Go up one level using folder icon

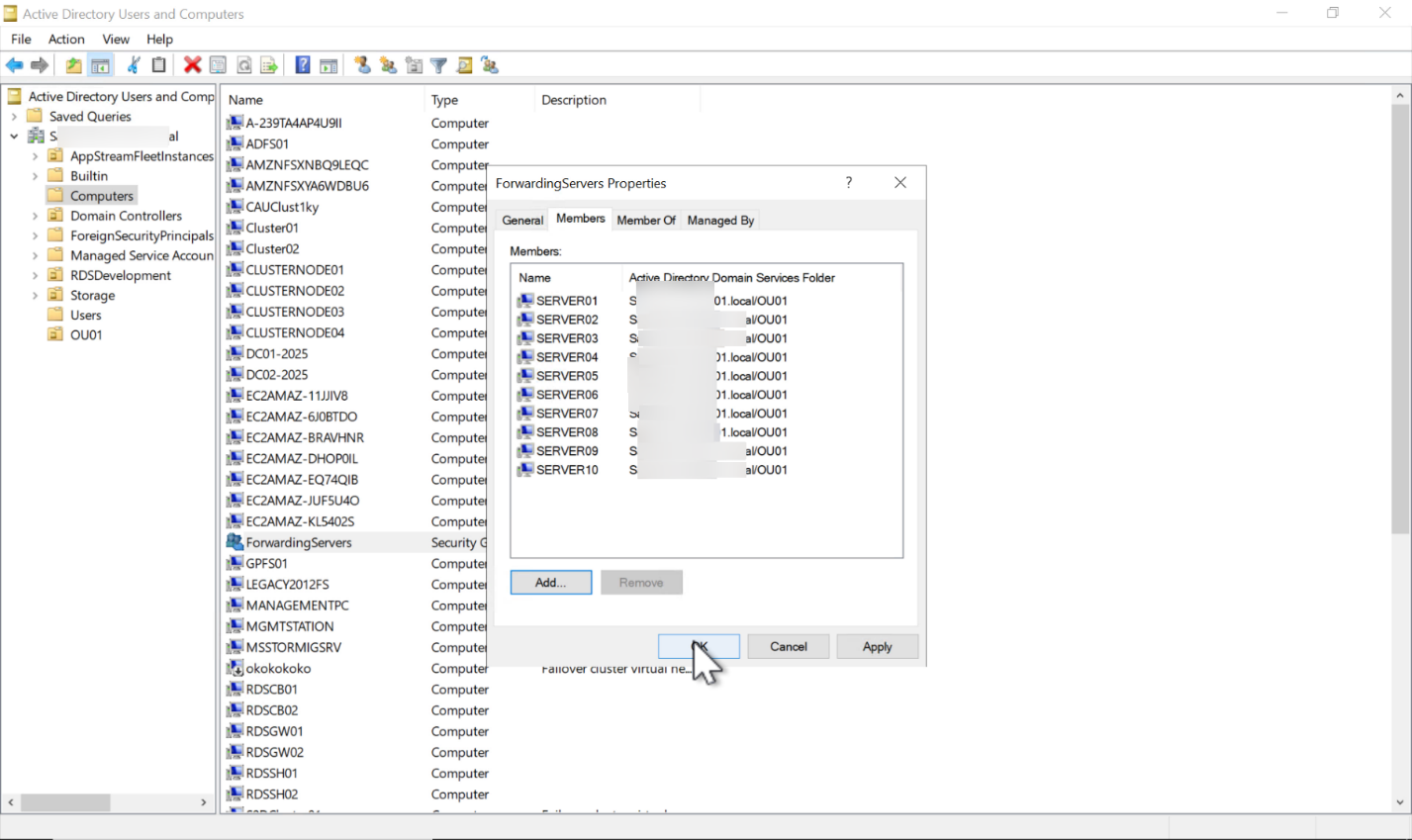(74, 65)
